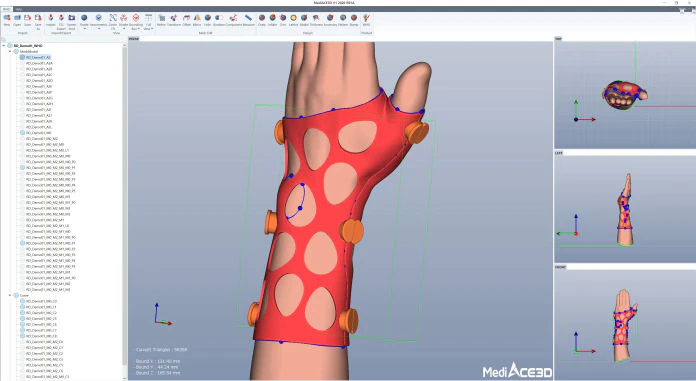Switch to the first ribbon tab
The height and width of the screenshot is (381, 696).
pyautogui.click(x=6, y=9)
